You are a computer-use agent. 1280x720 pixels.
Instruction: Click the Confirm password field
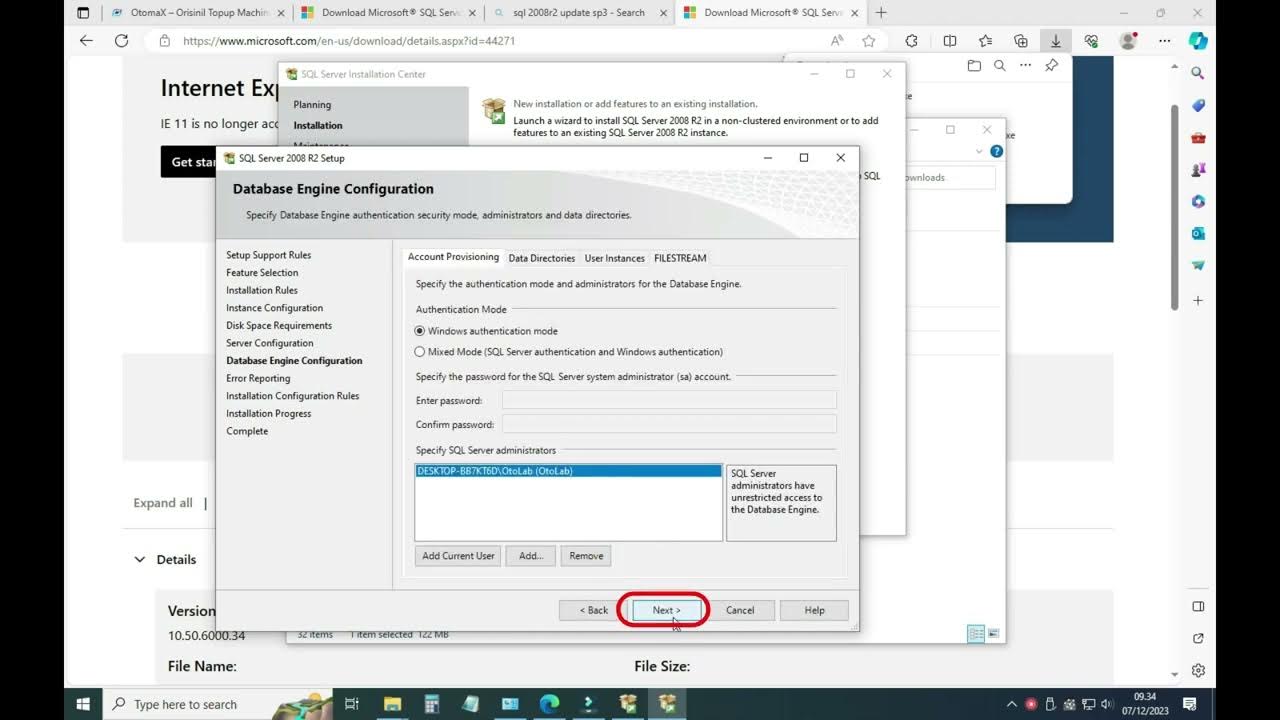click(669, 424)
